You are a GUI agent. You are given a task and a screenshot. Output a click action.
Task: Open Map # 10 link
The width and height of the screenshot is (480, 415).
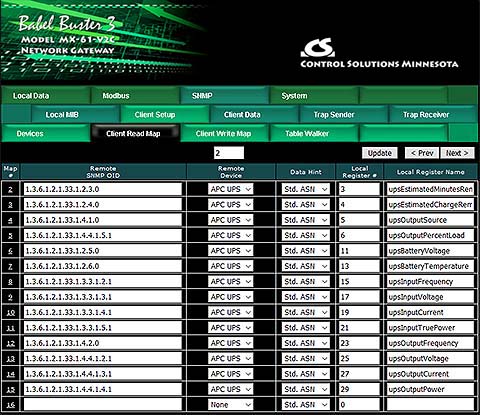pos(10,313)
